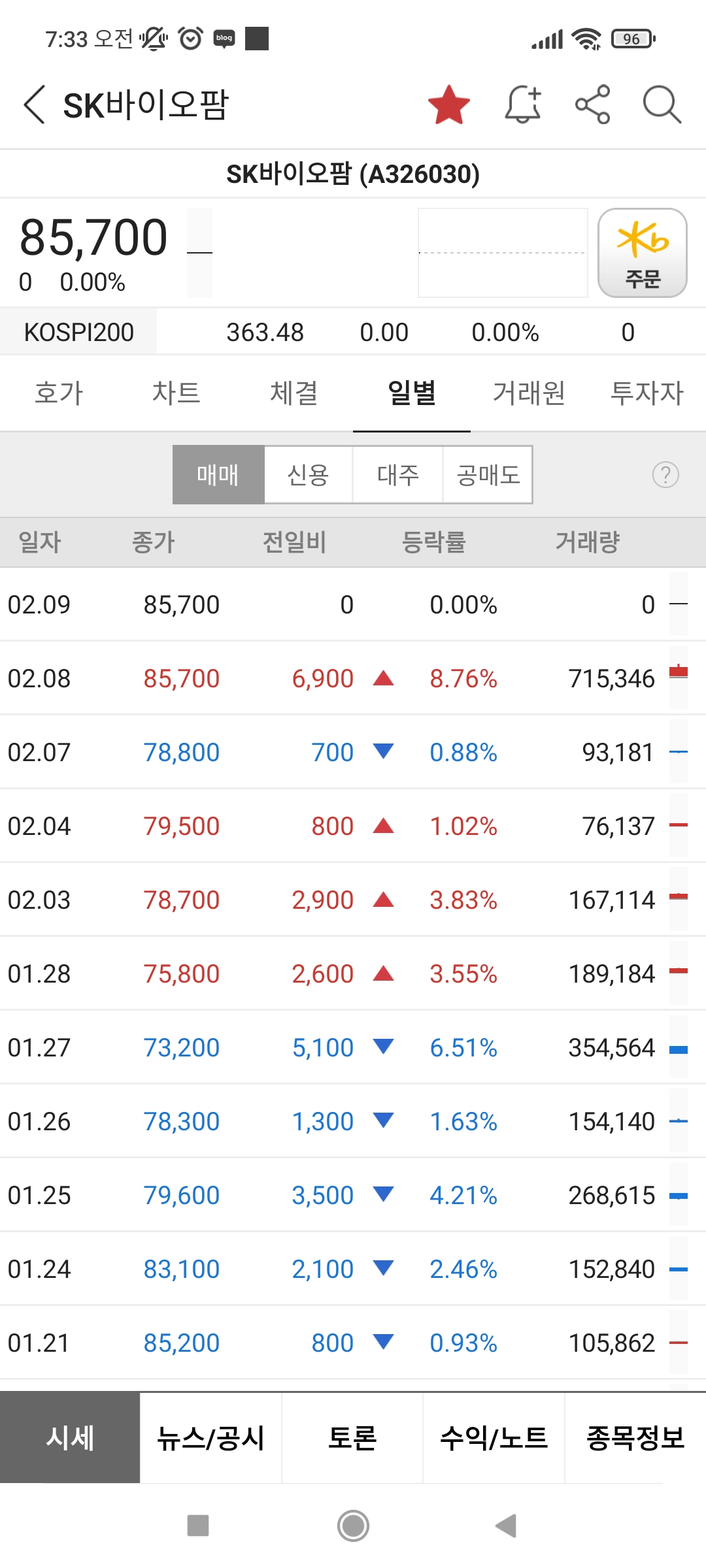The image size is (706, 1568).
Task: Select the 매매 segment
Action: 218,475
